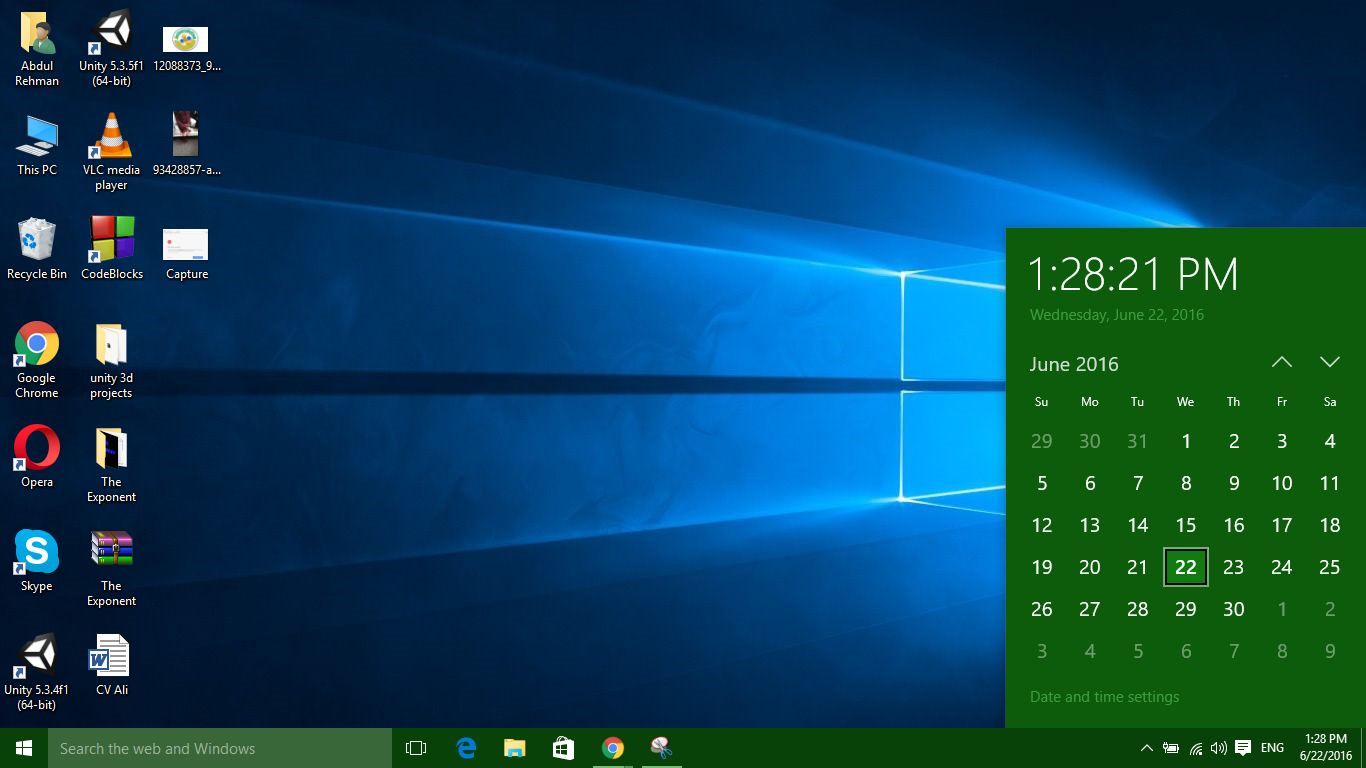
Task: Select June 15 on the calendar
Action: (x=1185, y=525)
